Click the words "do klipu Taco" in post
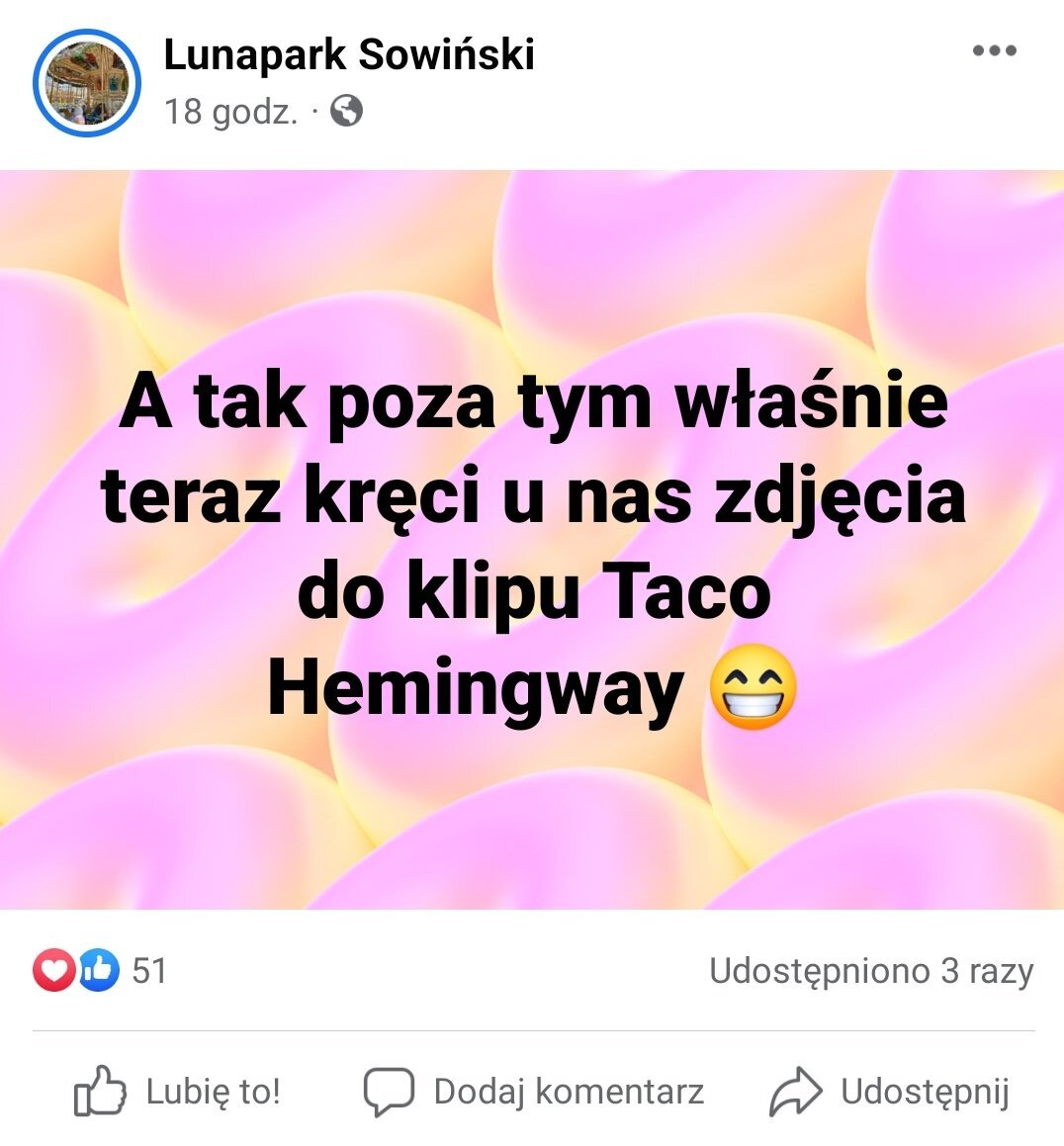 pyautogui.click(x=534, y=593)
